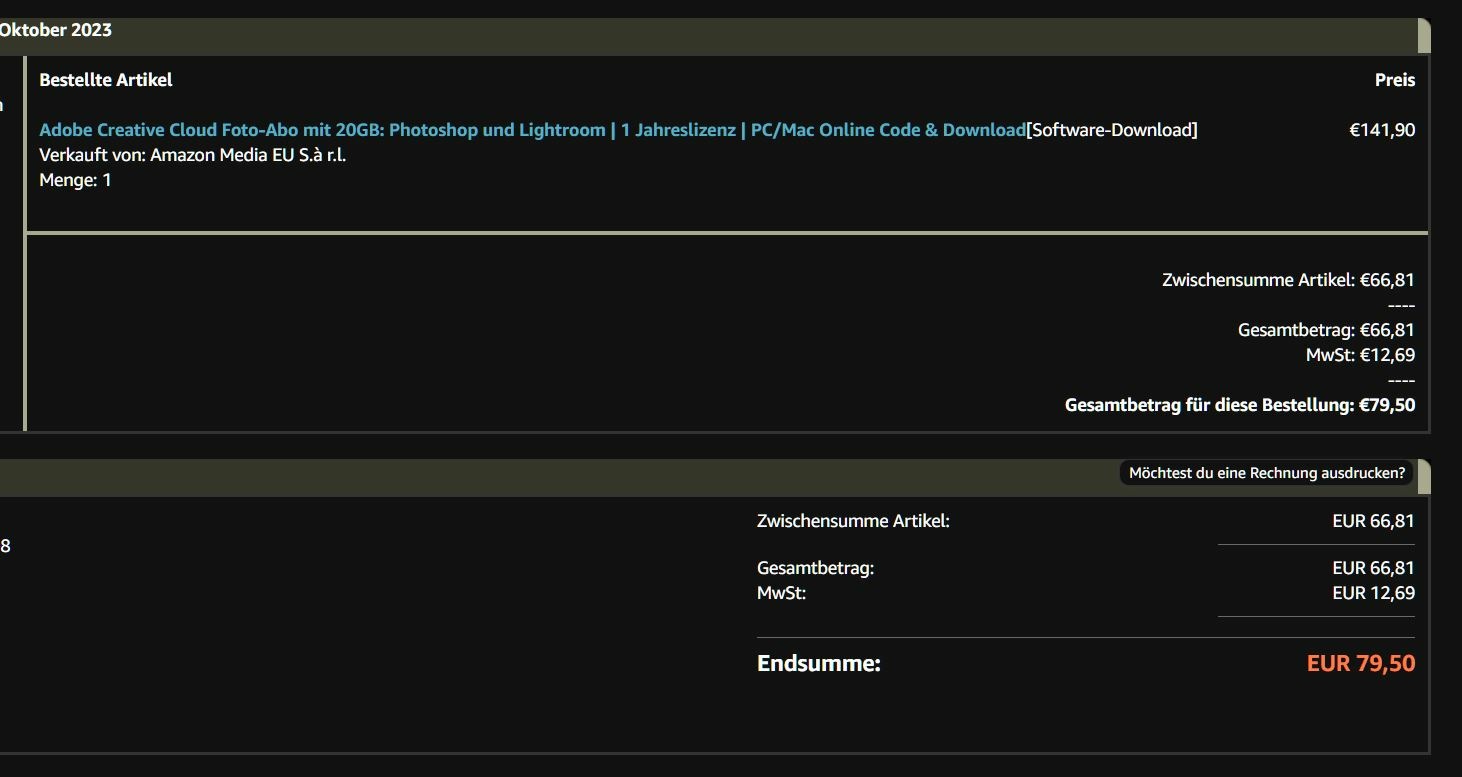Viewport: 1462px width, 777px height.
Task: Click the 'Oktober 2023' date header
Action: 56,30
